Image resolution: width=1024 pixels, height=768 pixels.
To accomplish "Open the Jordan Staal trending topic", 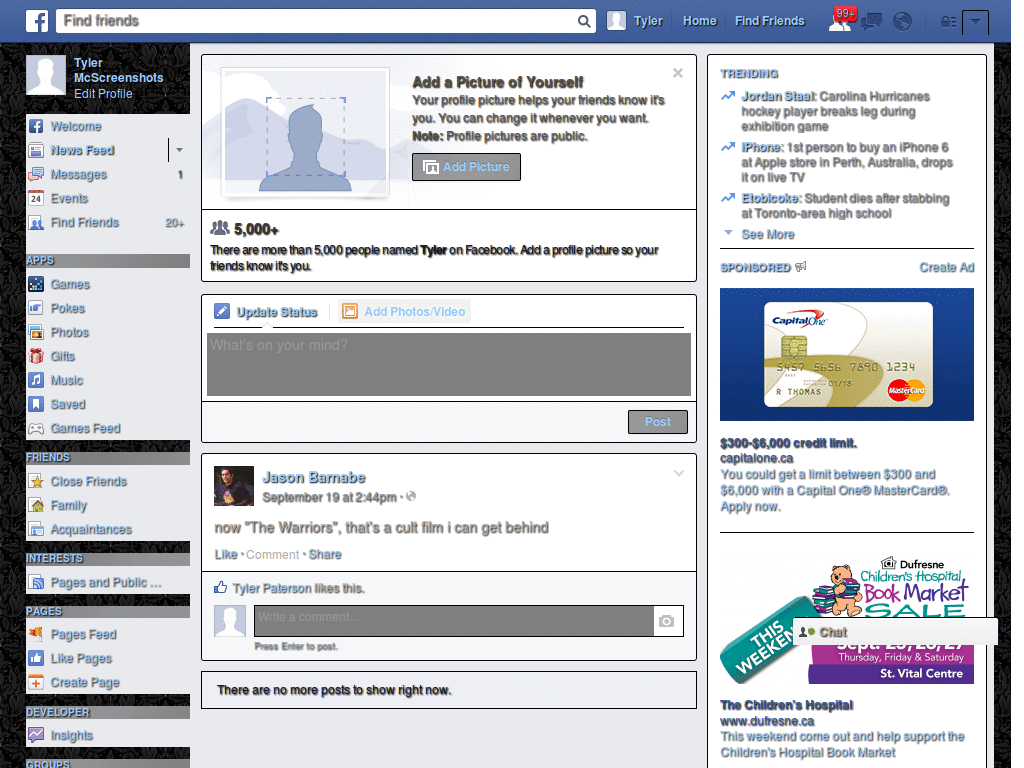I will [778, 97].
